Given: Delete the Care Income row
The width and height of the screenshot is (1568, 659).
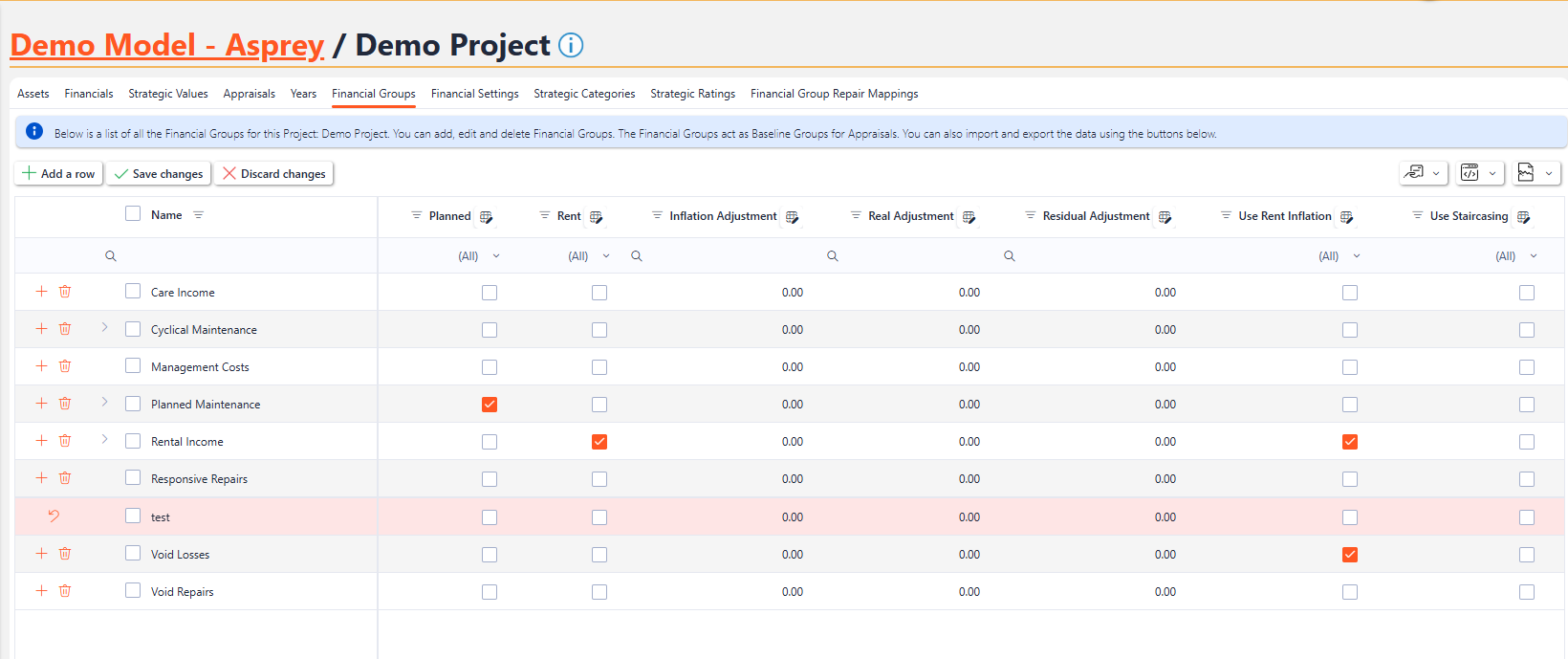Looking at the screenshot, I should (65, 292).
